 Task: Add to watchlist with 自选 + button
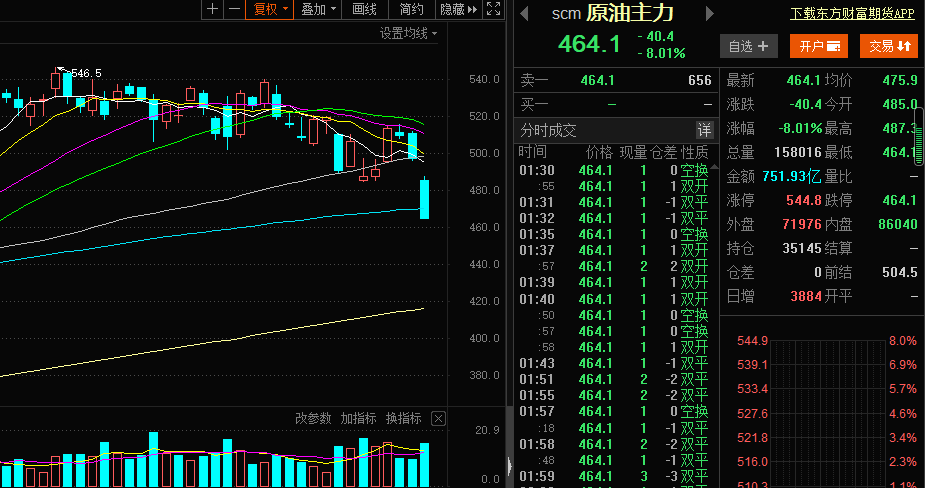[x=749, y=46]
